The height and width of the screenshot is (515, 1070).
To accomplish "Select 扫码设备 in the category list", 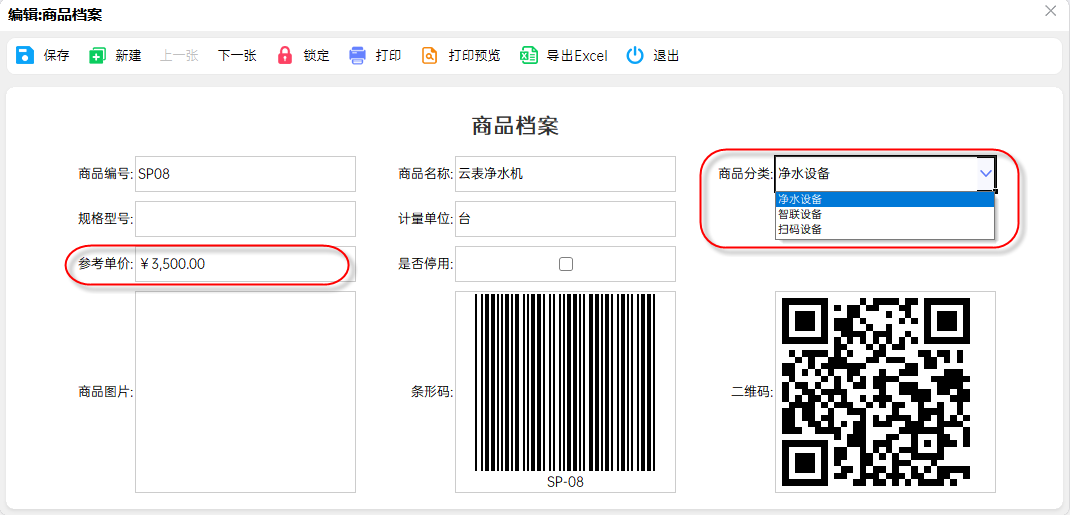I will click(885, 229).
